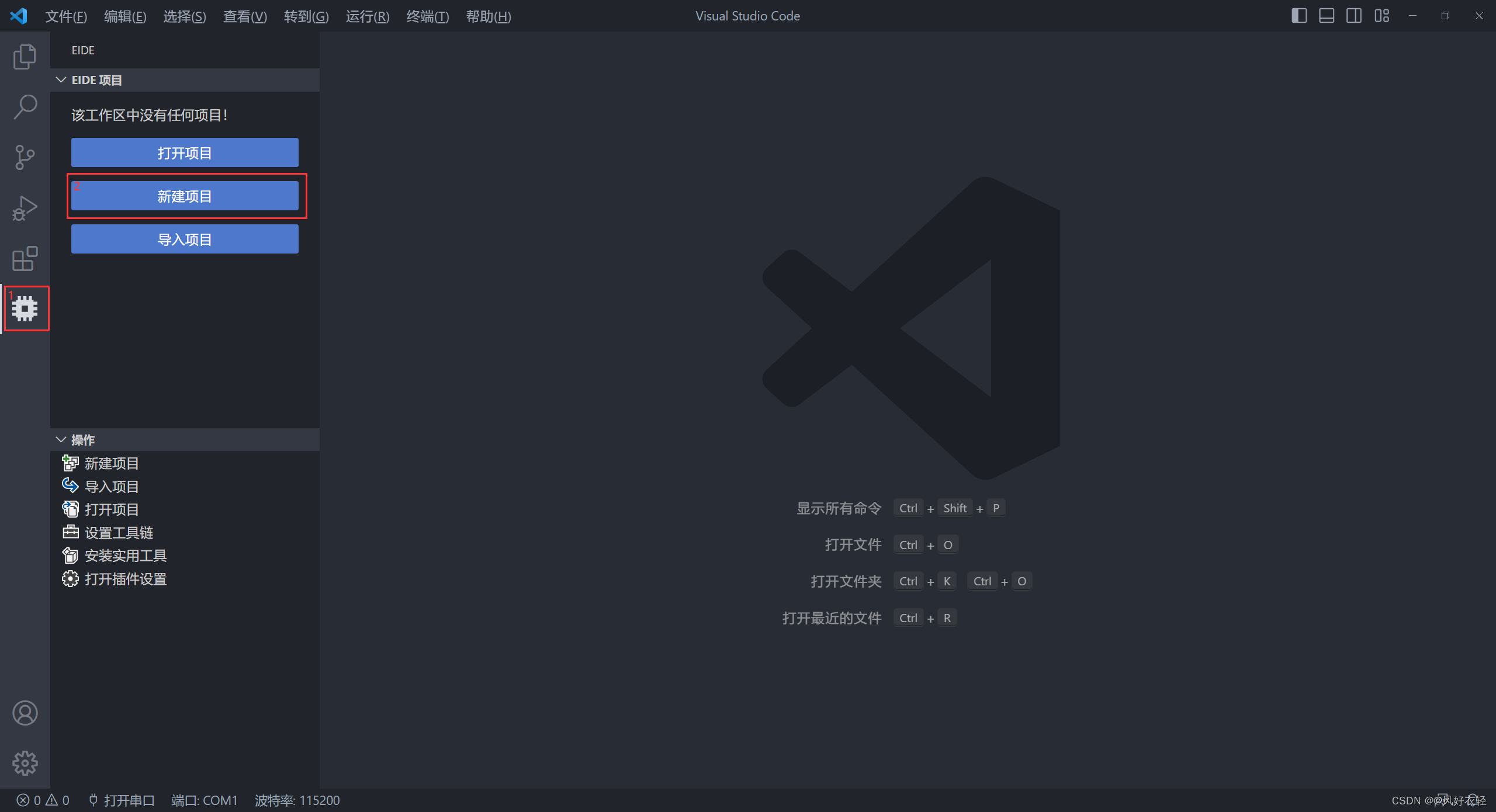The height and width of the screenshot is (812, 1496).
Task: Click the 设置工具链 toolbox icon
Action: tap(70, 532)
